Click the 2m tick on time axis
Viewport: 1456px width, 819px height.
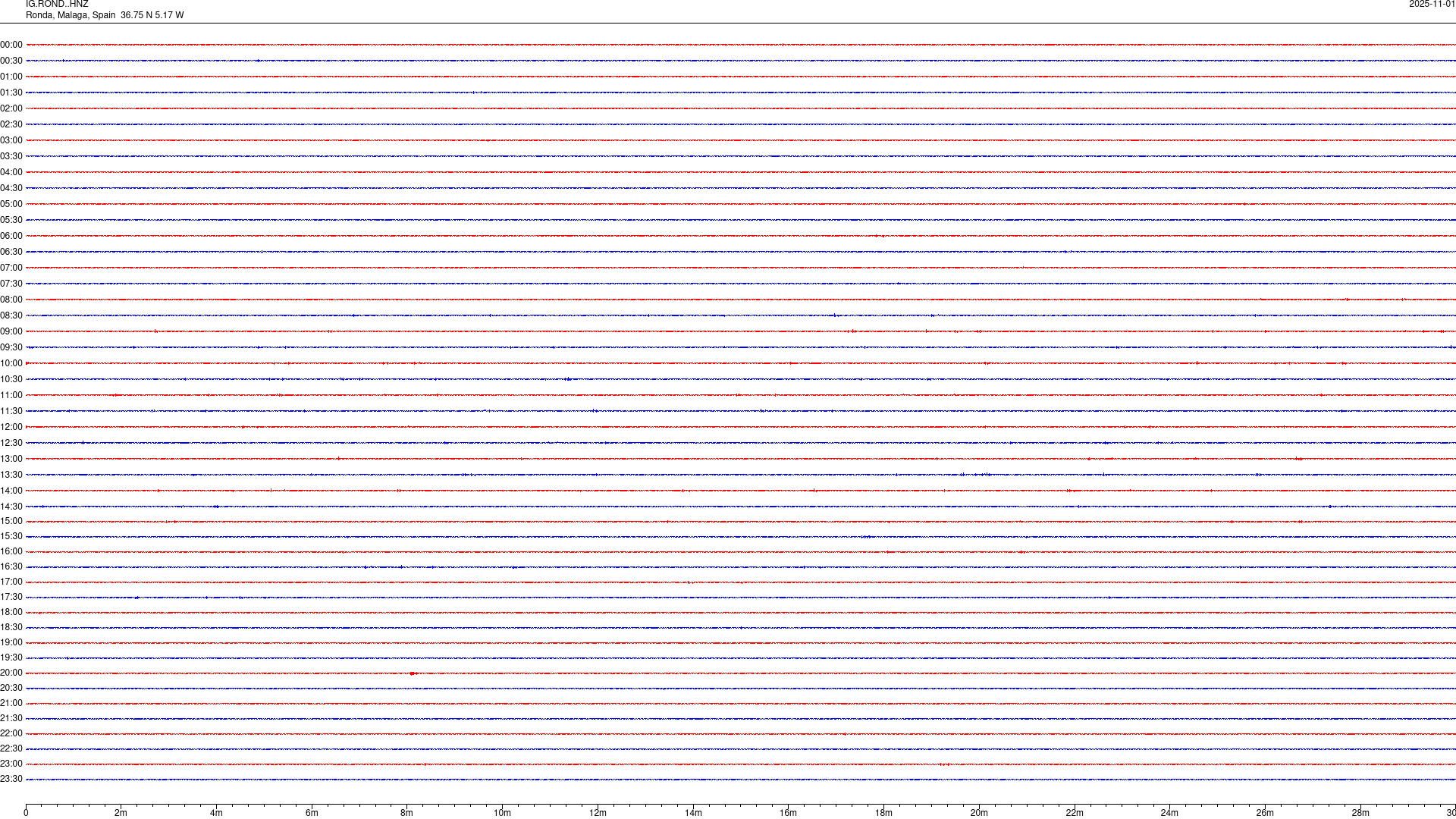tap(121, 812)
